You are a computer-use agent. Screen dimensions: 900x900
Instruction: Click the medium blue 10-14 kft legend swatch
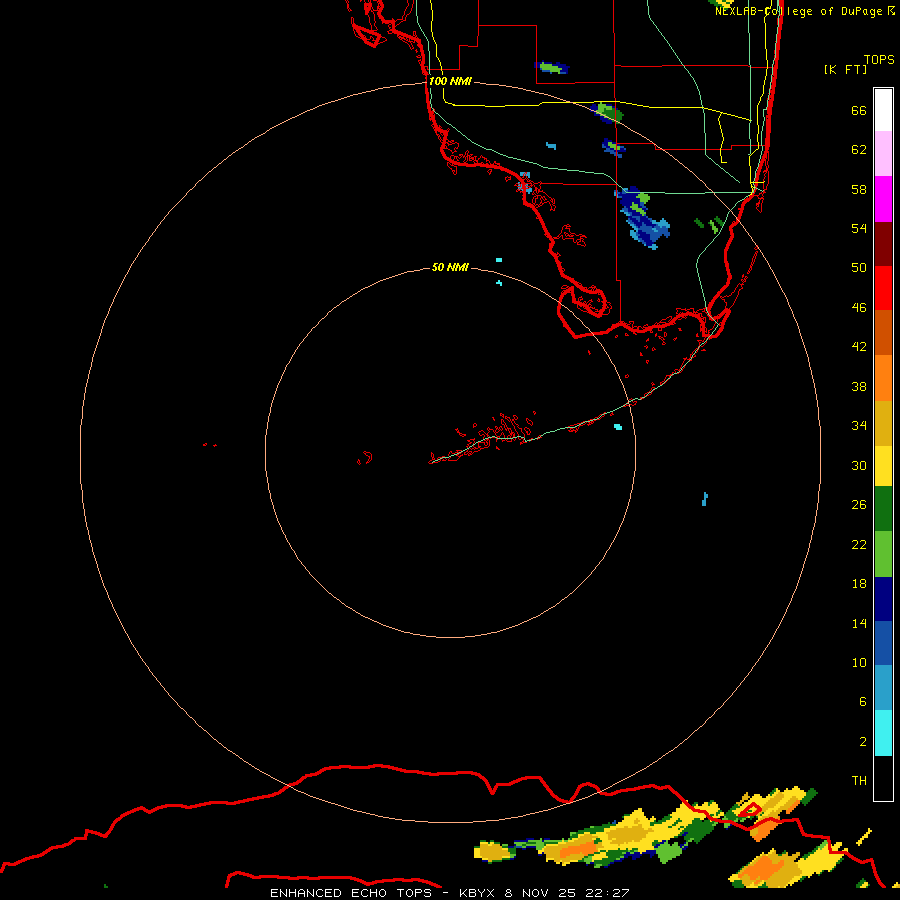[883, 643]
